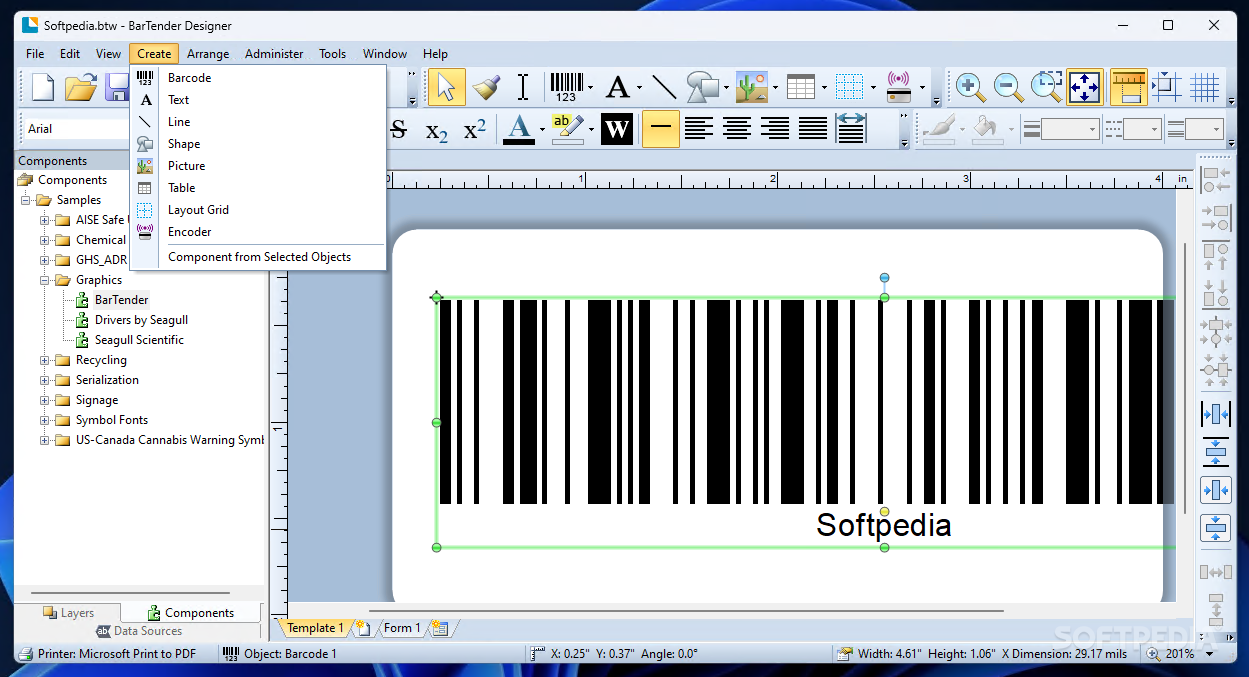Click the encoder card icon in toolbar
Viewport: 1249px width, 677px height.
pos(898,87)
